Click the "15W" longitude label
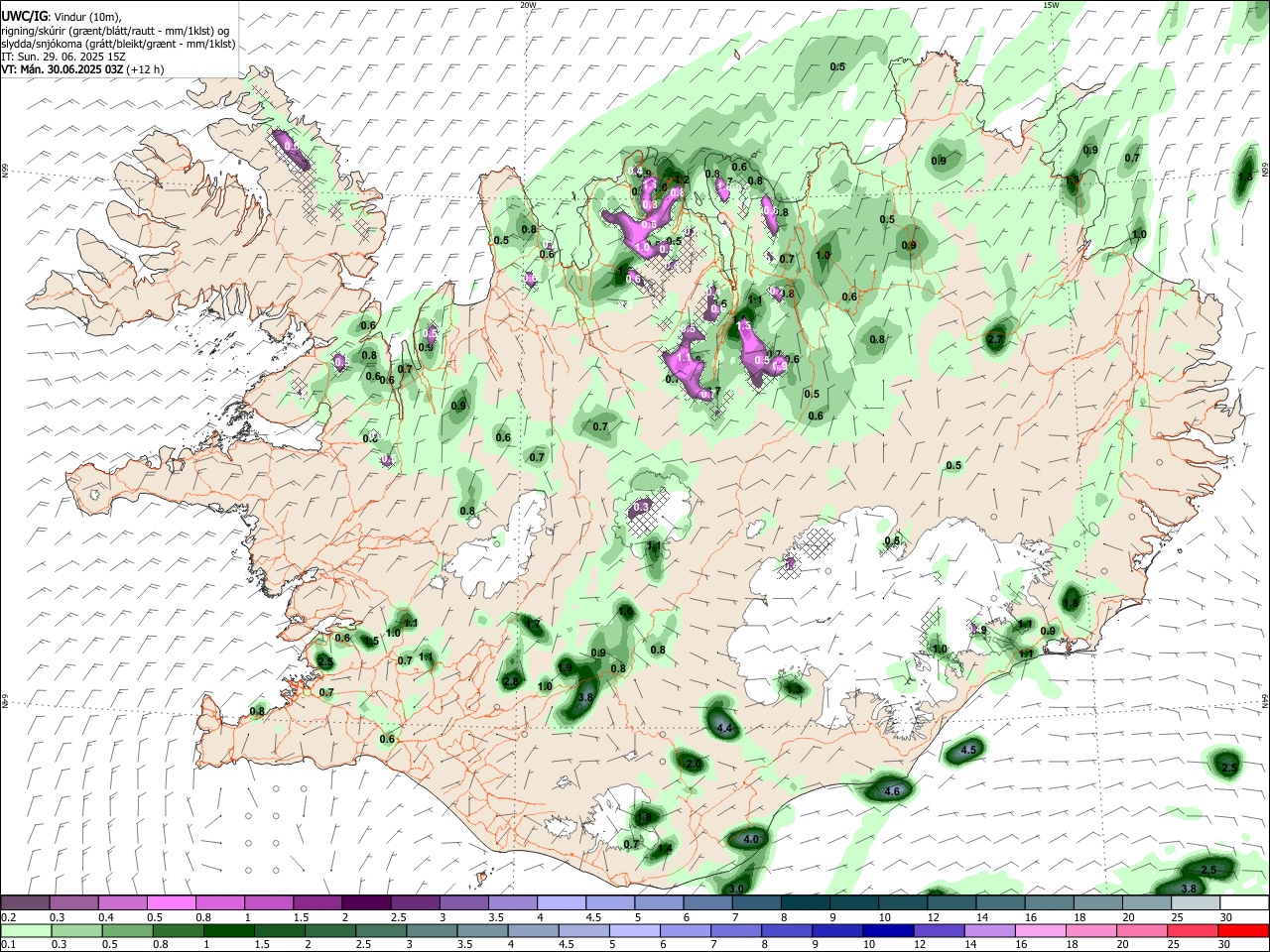 click(x=1051, y=5)
